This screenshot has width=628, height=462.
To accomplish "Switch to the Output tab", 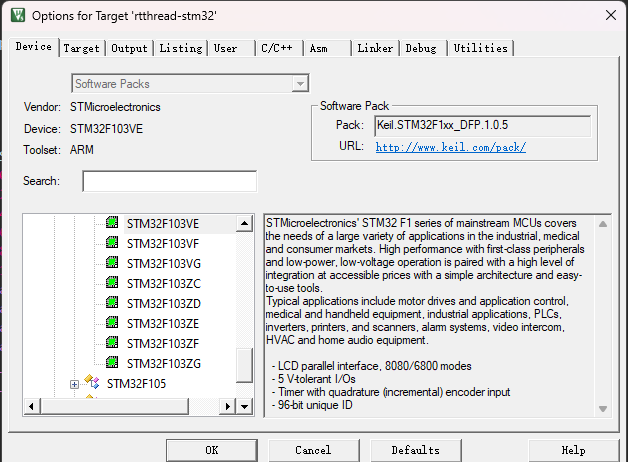I will point(129,48).
